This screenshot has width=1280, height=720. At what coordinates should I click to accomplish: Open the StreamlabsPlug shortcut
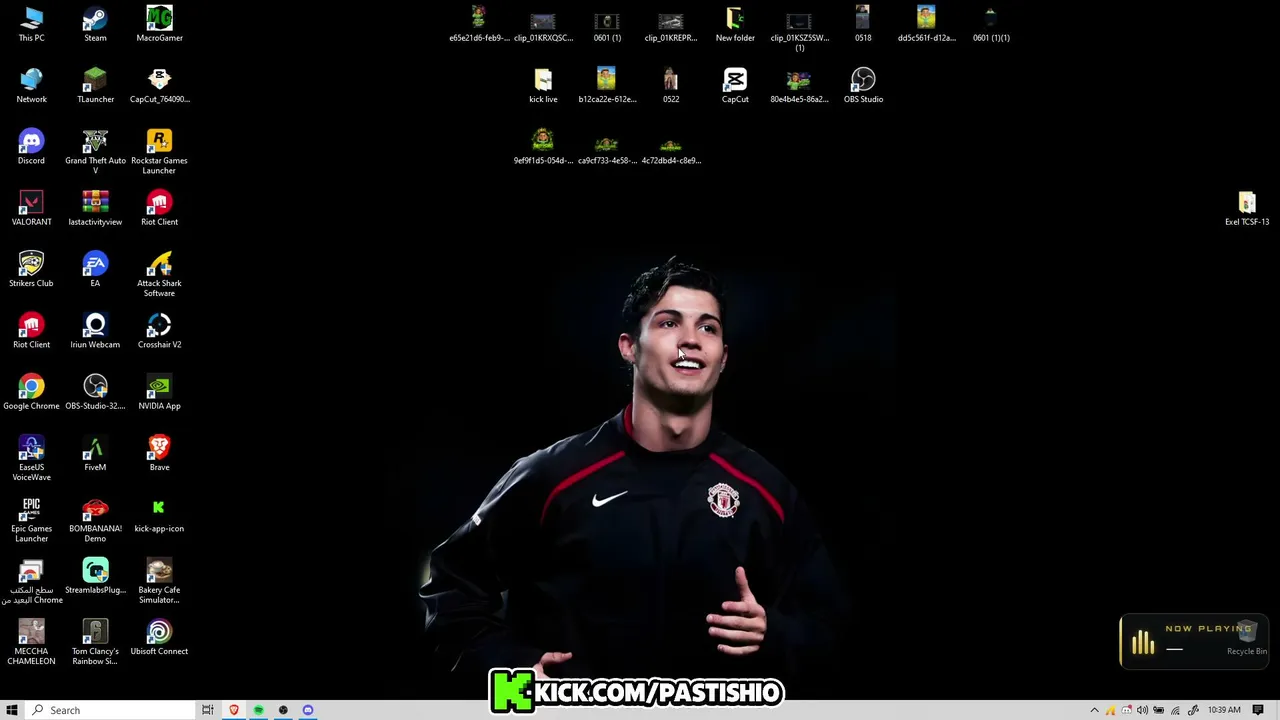(x=95, y=575)
